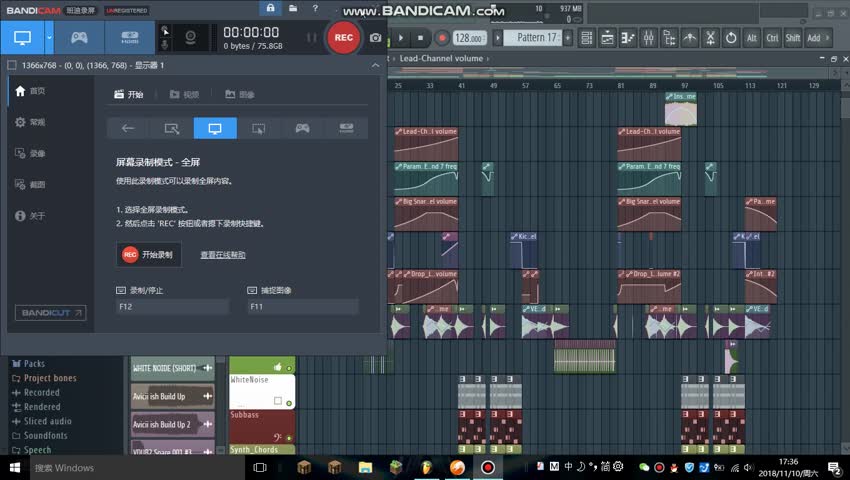Choose around-mouse recording mode icon
Image resolution: width=850 pixels, height=480 pixels.
coord(259,128)
